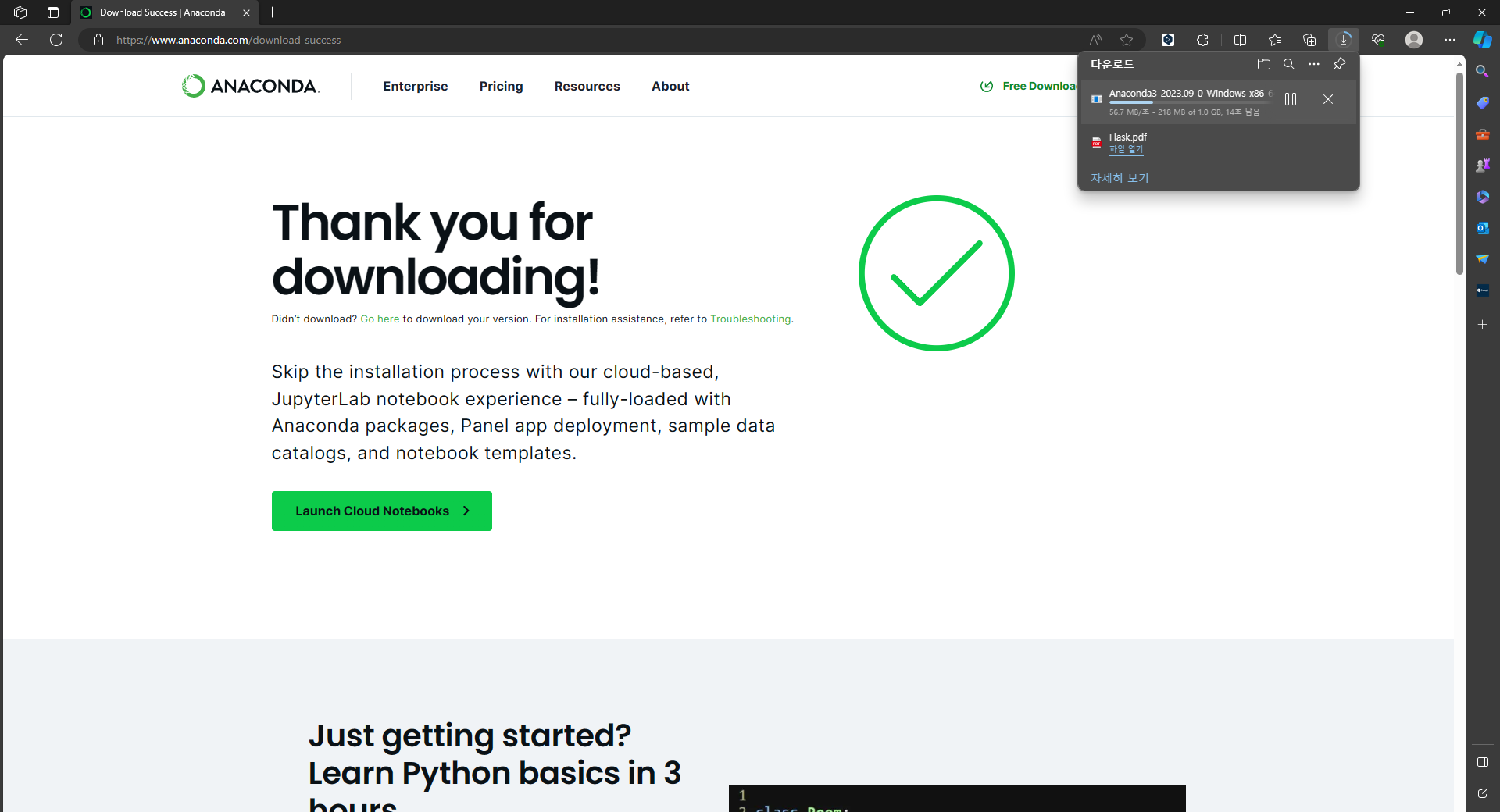This screenshot has width=1500, height=812.
Task: Click the 'Go here' download link
Action: click(x=380, y=319)
